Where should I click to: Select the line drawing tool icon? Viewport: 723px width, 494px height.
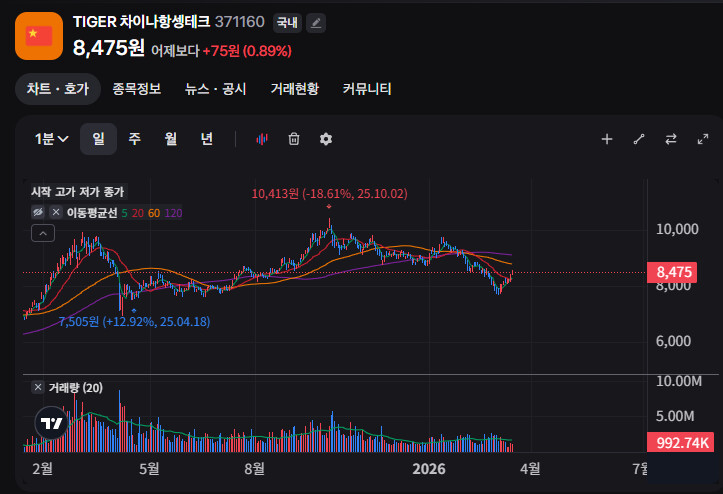click(639, 139)
